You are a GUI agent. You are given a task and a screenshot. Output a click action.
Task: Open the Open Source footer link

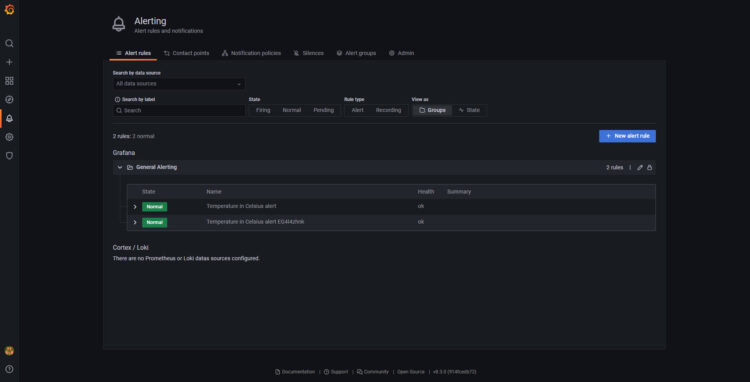[x=411, y=372]
